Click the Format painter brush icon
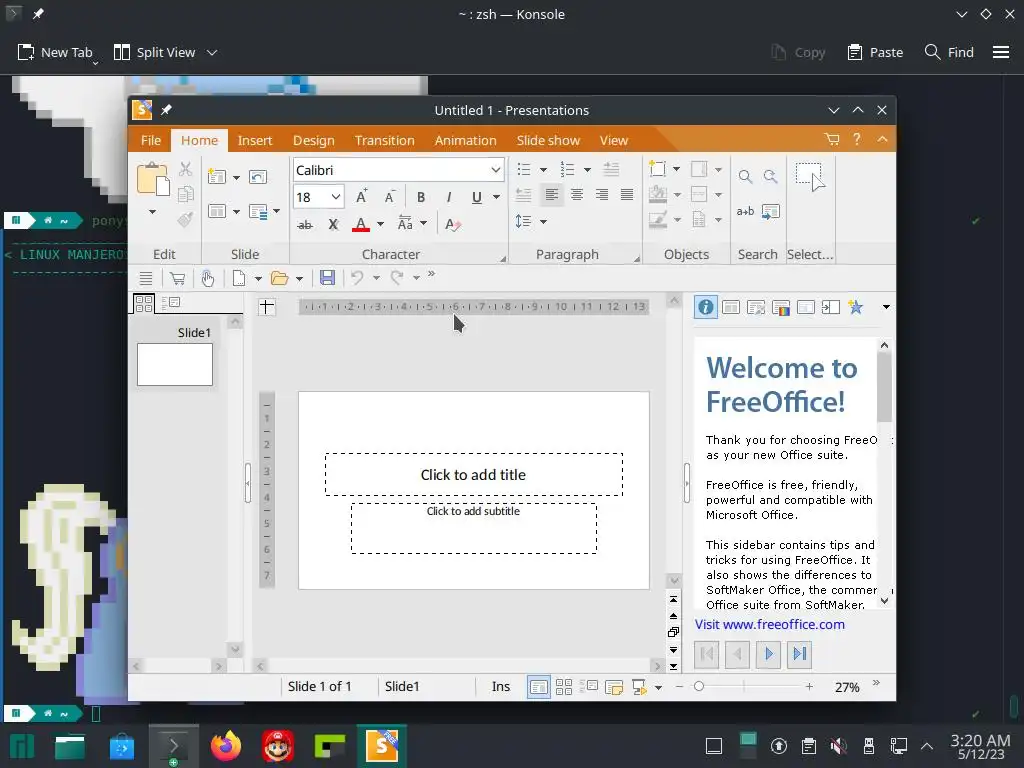The image size is (1024, 768). 185,219
